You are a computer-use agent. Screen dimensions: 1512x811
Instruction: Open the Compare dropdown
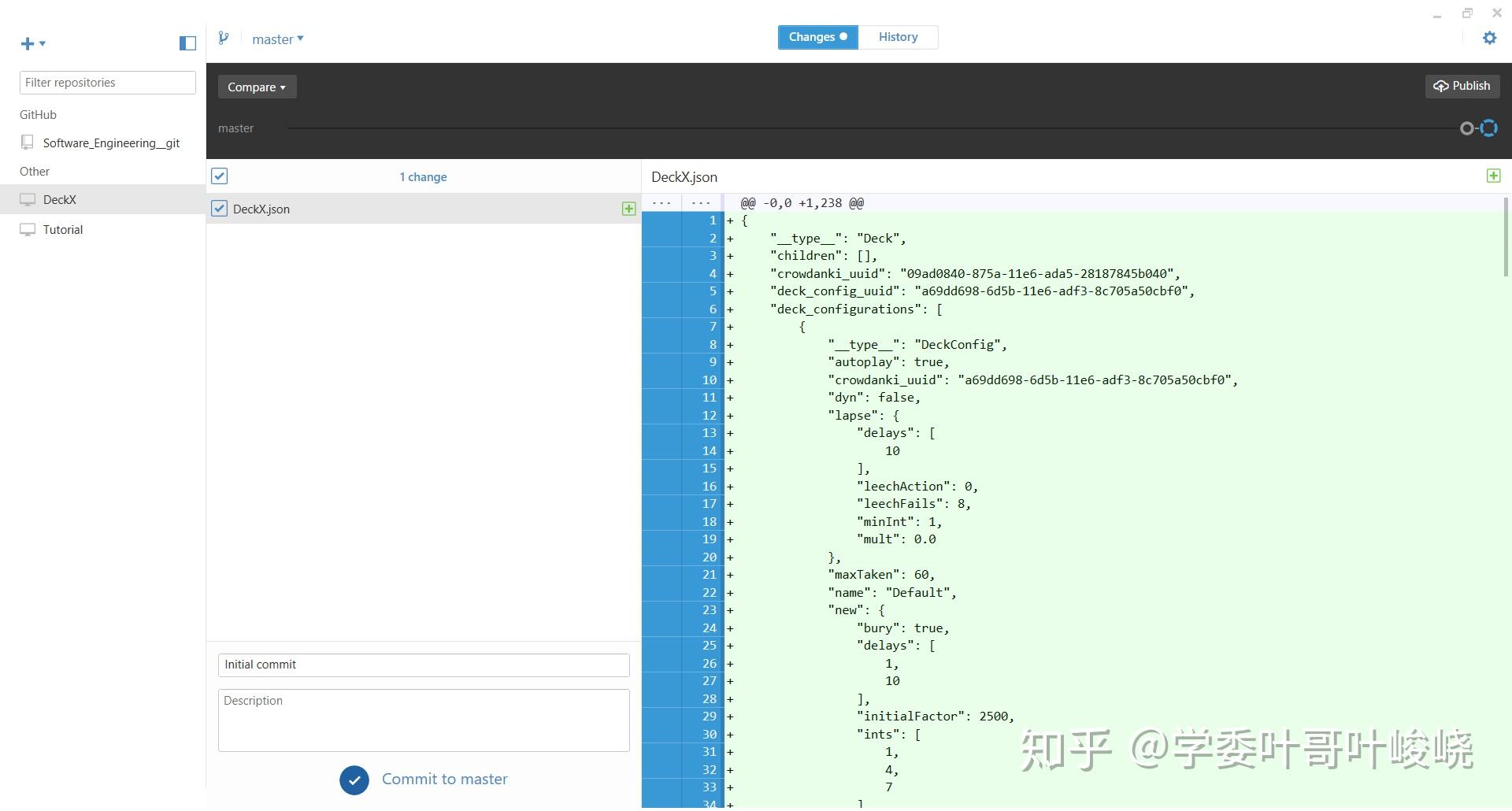point(257,87)
